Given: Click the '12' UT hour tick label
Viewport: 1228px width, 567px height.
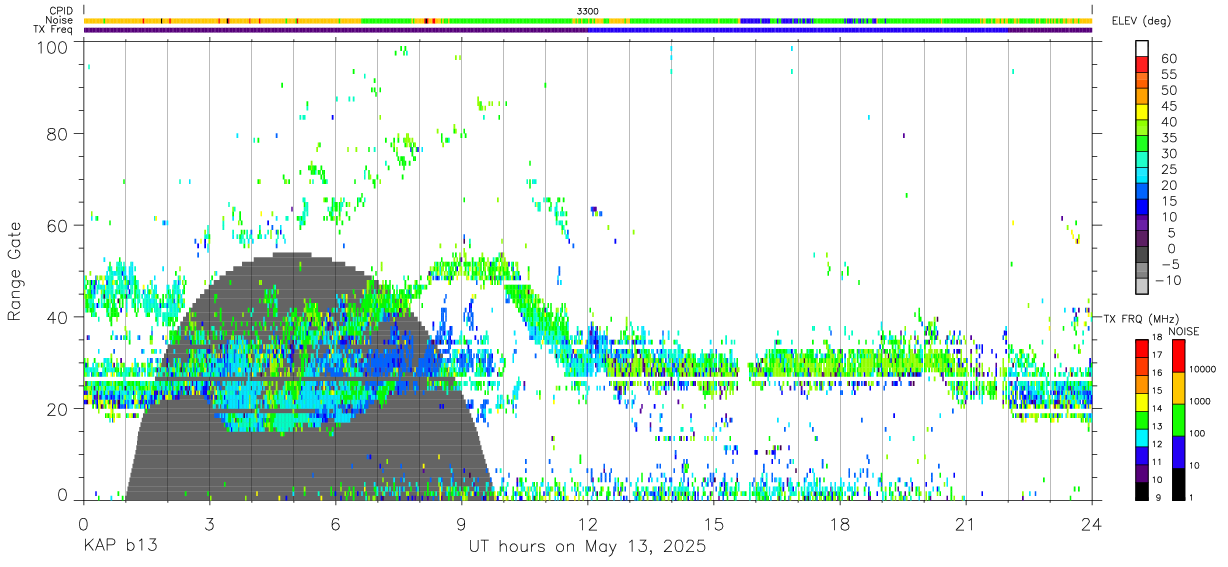Looking at the screenshot, I should pos(588,525).
